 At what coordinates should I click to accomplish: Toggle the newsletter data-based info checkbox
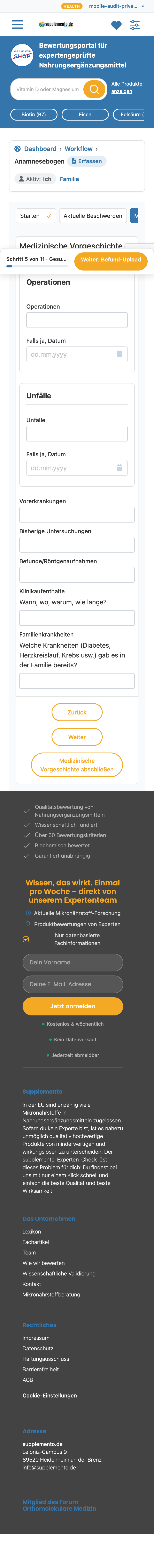pos(26,939)
